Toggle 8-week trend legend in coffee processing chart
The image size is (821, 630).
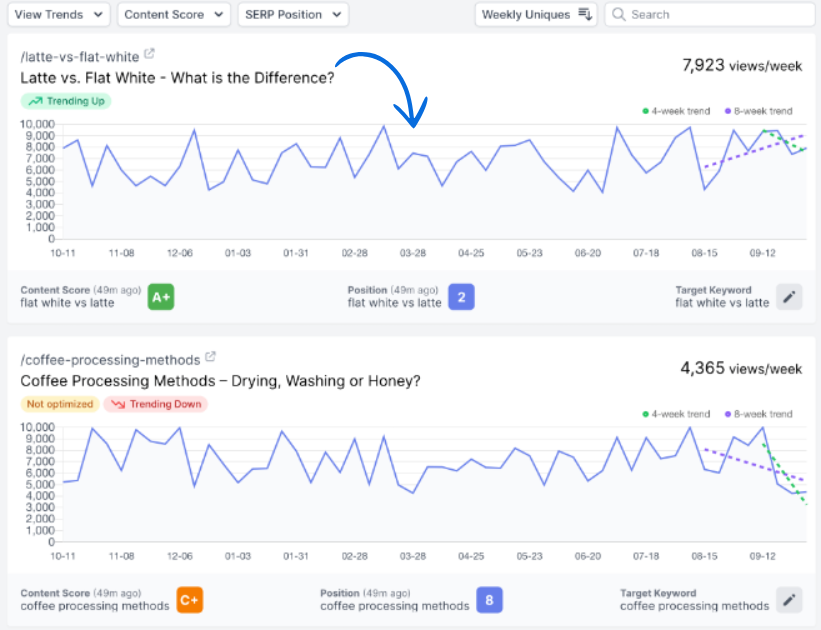click(758, 414)
